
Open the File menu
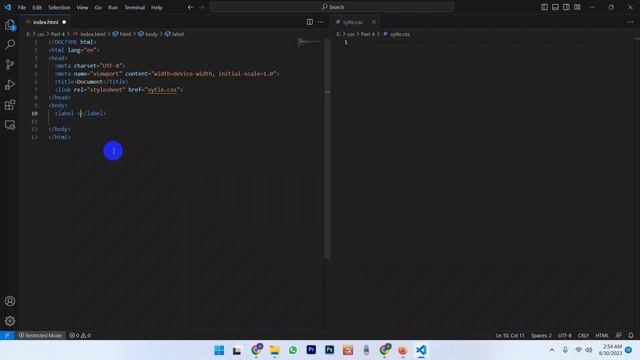[x=22, y=7]
